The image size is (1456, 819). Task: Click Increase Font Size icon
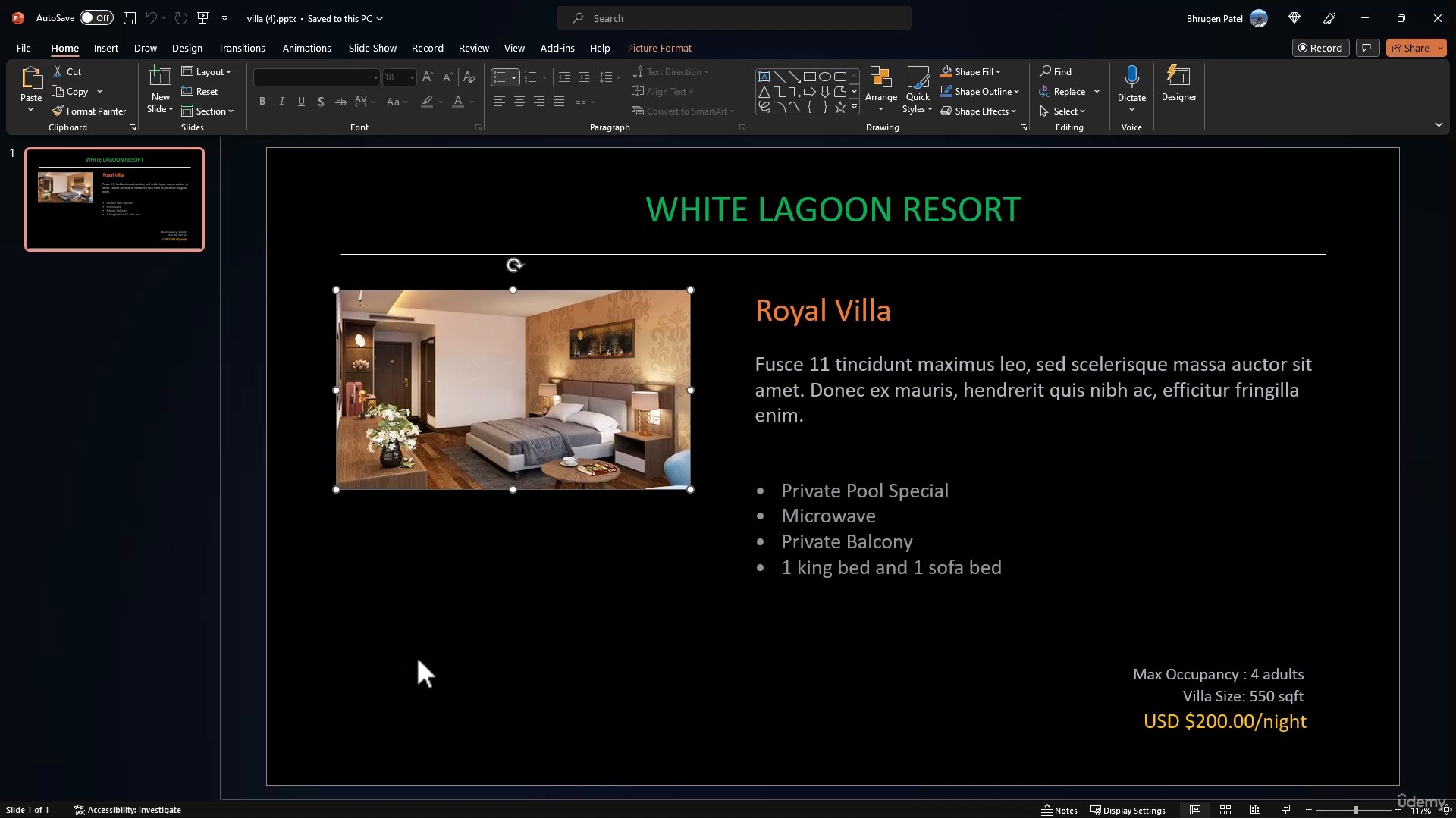428,77
